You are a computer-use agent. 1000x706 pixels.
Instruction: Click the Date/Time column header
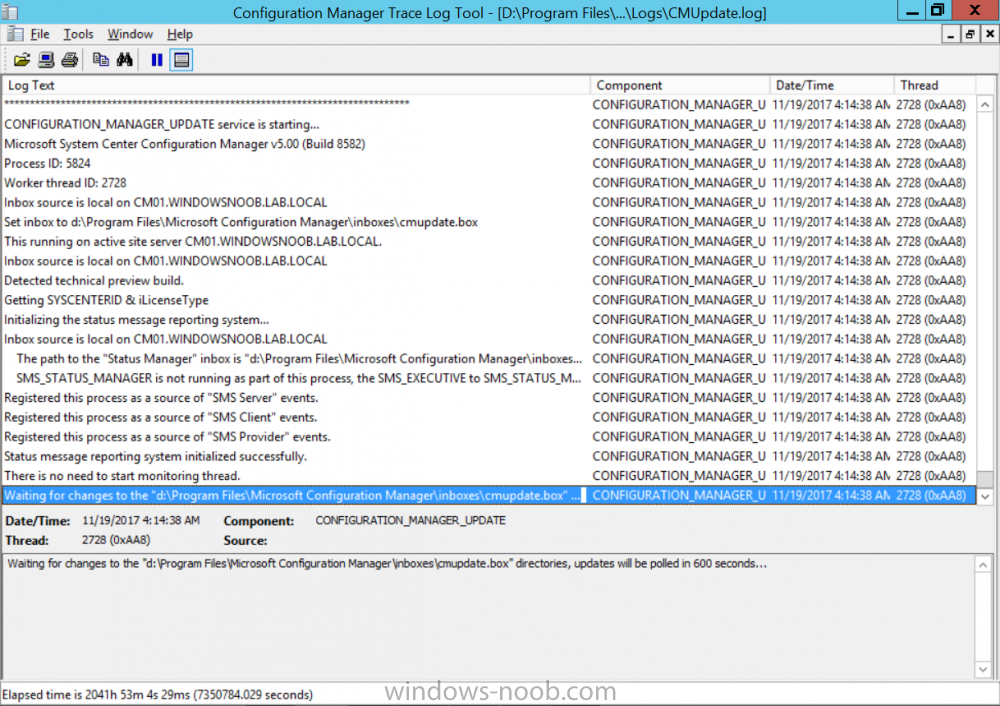click(x=832, y=85)
